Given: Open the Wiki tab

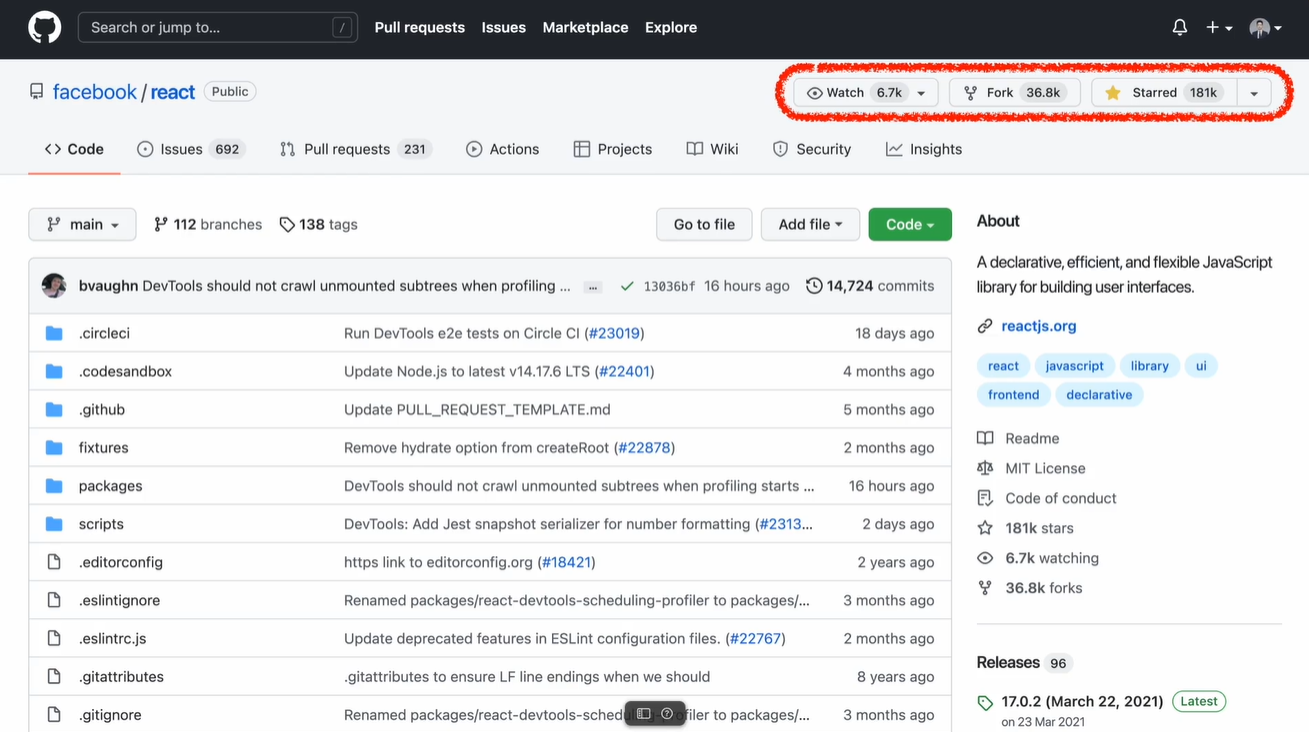Looking at the screenshot, I should click(713, 149).
